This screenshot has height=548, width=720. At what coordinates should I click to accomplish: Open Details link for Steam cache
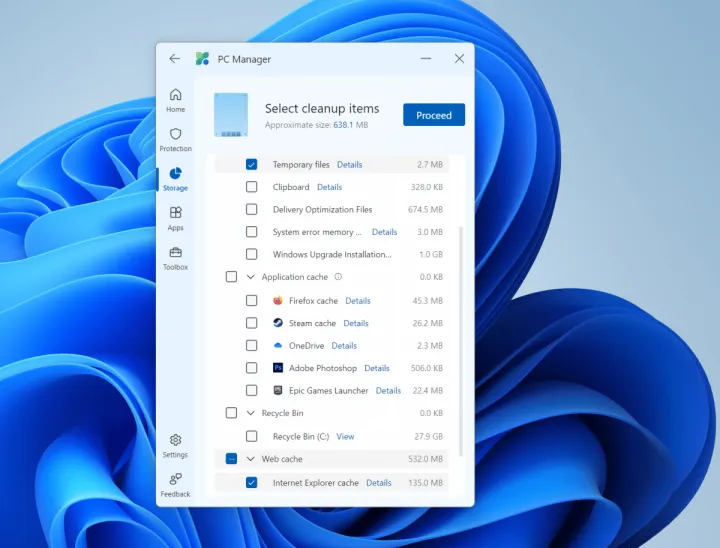356,324
